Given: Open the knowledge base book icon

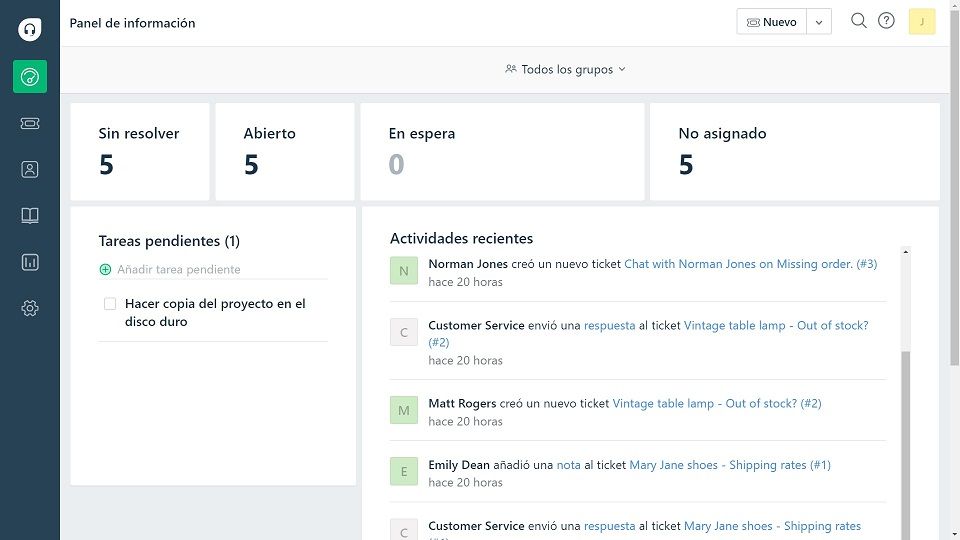Looking at the screenshot, I should coord(29,216).
